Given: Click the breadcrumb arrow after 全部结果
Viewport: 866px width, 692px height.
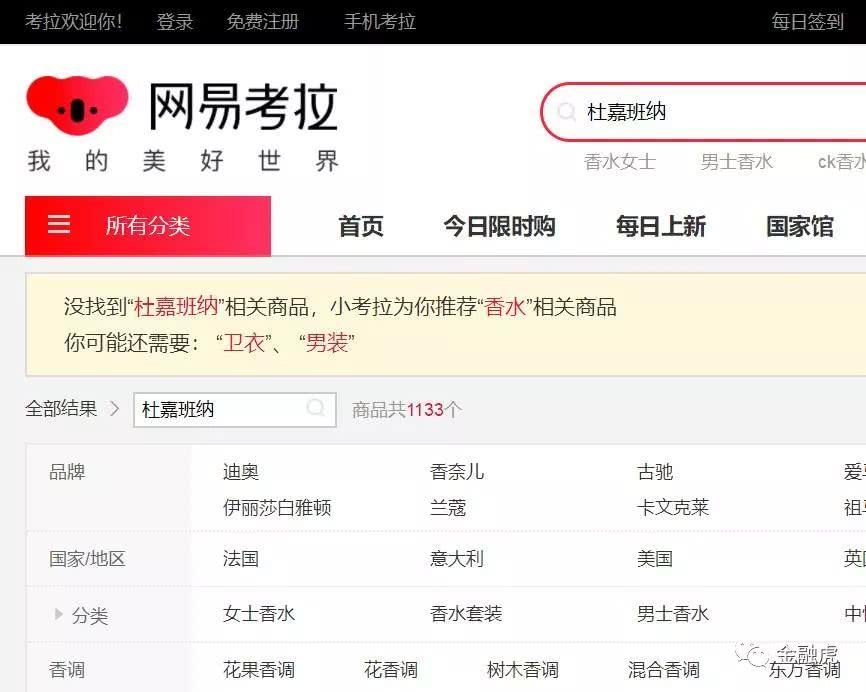Looking at the screenshot, I should click(115, 408).
